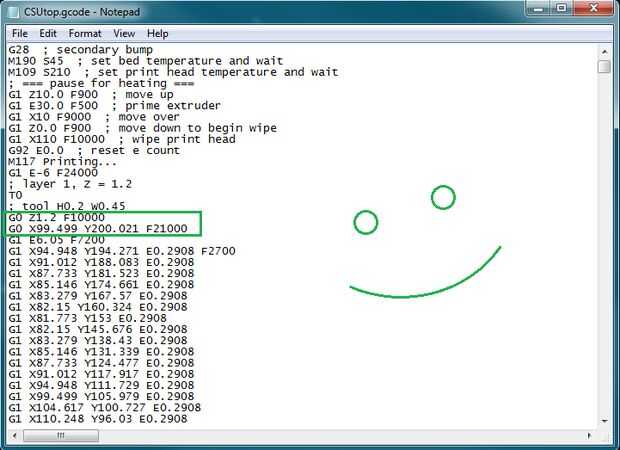This screenshot has width=620, height=450.
Task: Maximize the Notepad window
Action: (561, 8)
